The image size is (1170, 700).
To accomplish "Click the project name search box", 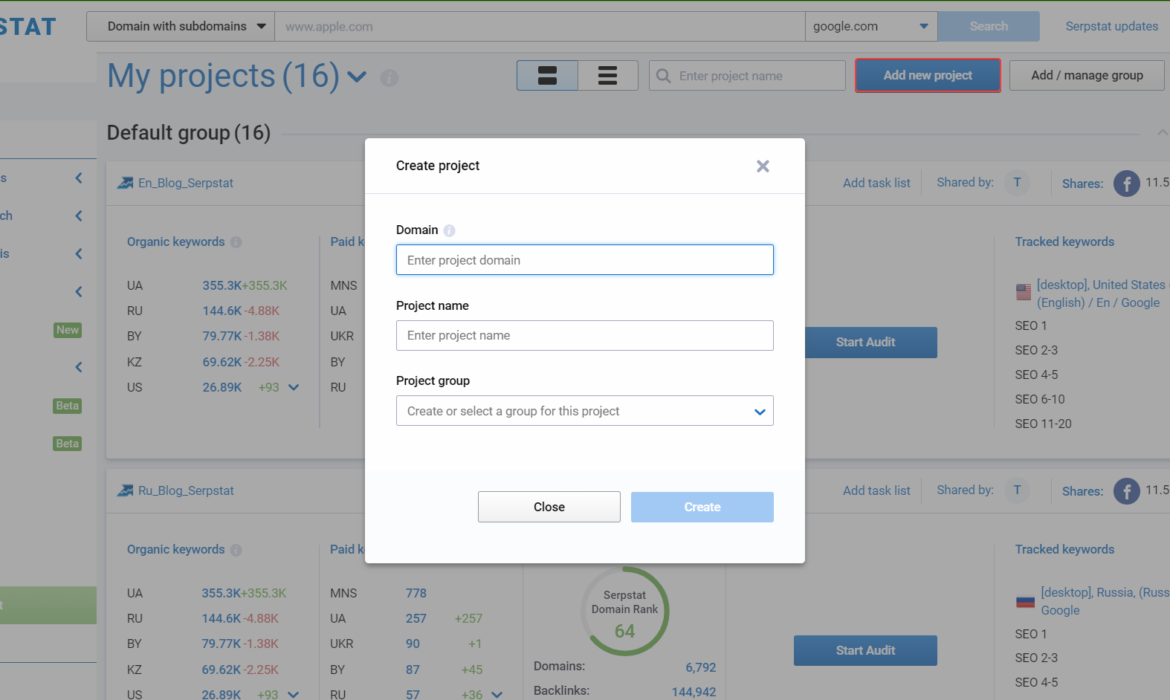I will tap(747, 75).
